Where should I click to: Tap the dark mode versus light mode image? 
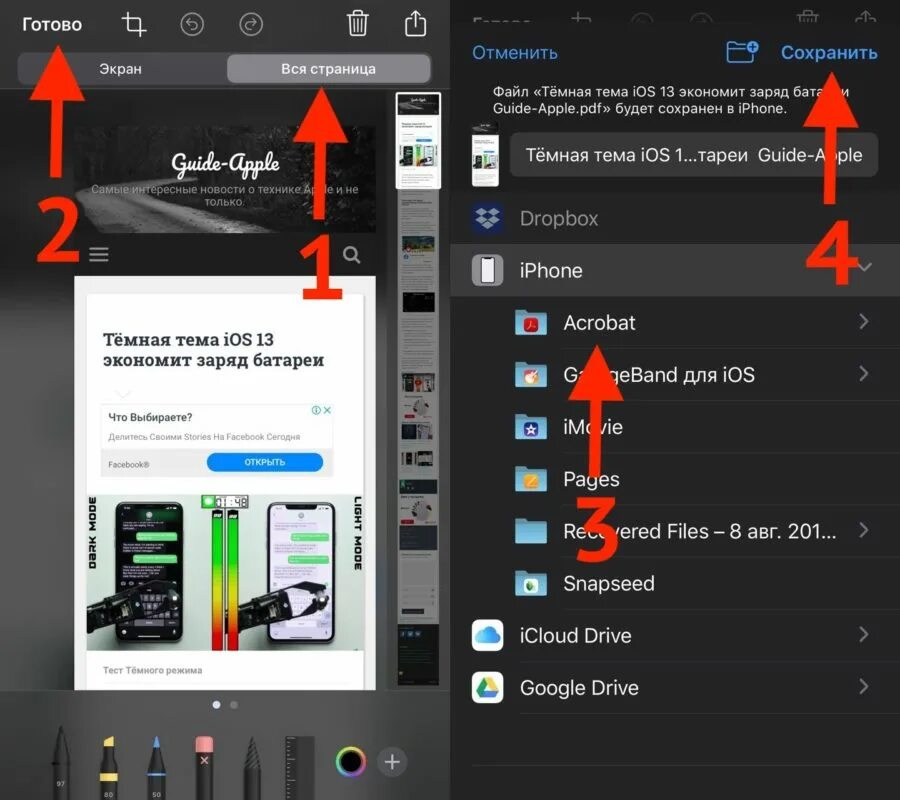point(225,573)
